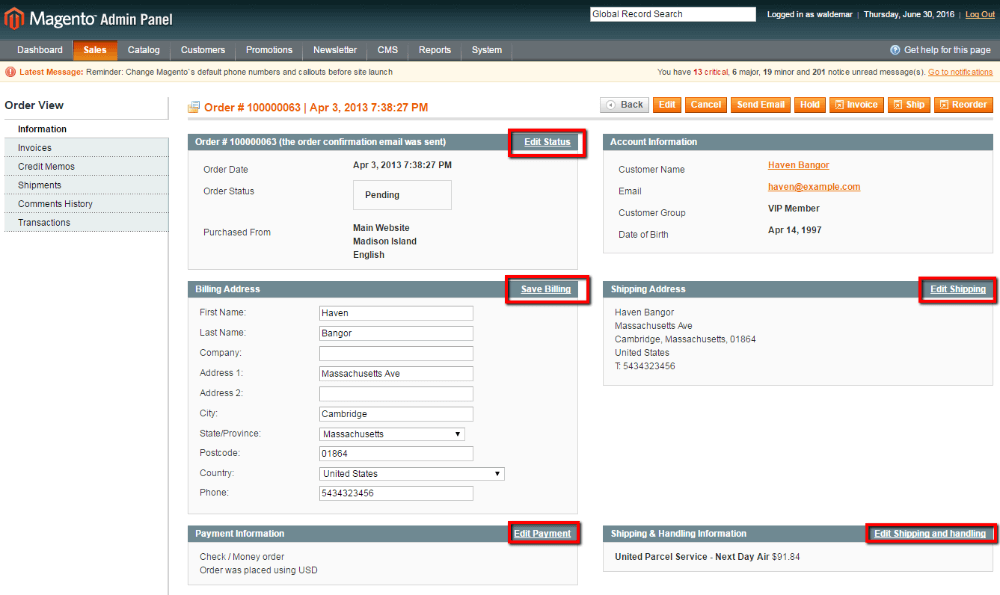The width and height of the screenshot is (1000, 595).
Task: Expand the Country dropdown
Action: tap(412, 474)
